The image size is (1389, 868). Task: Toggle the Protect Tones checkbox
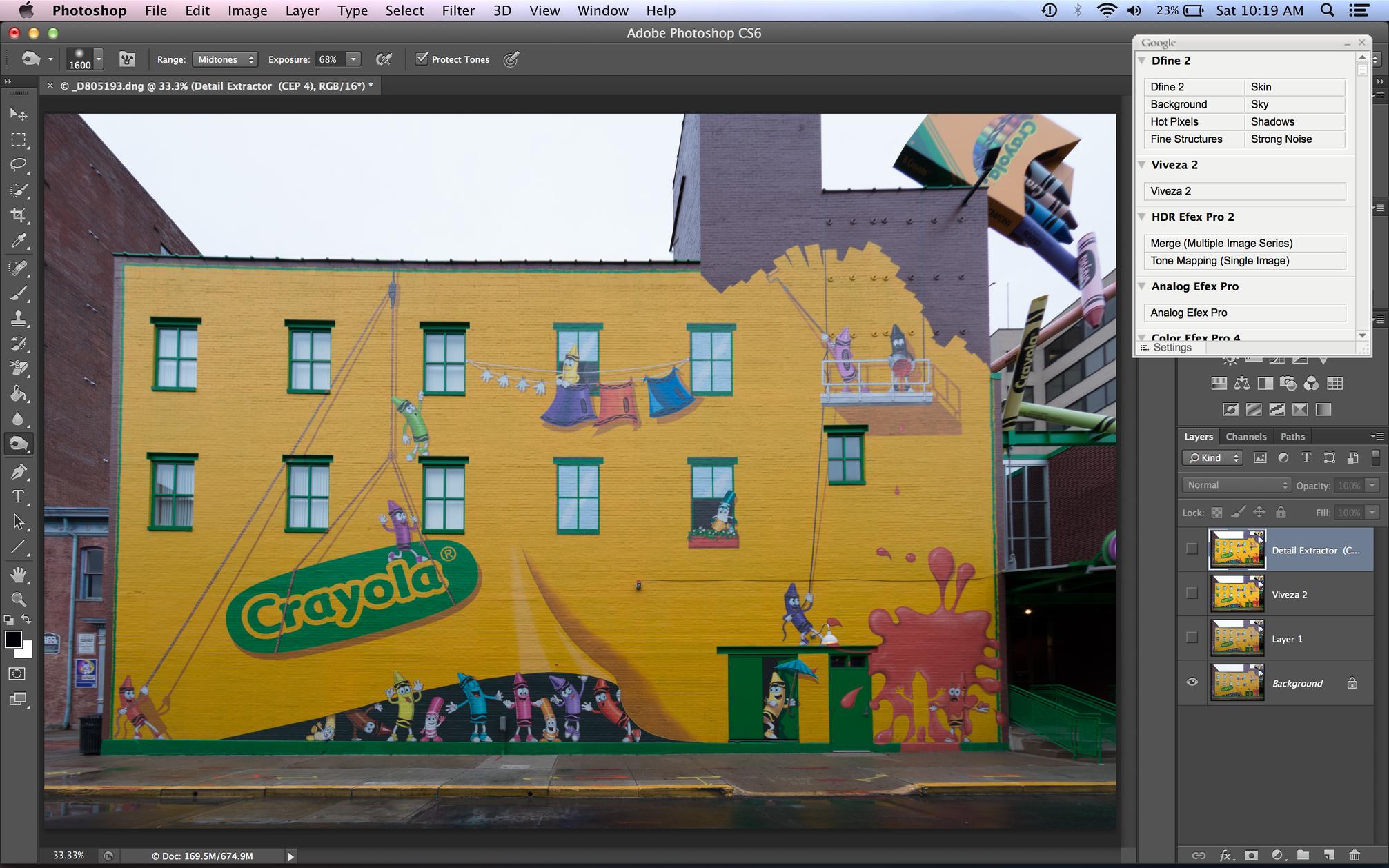click(422, 59)
